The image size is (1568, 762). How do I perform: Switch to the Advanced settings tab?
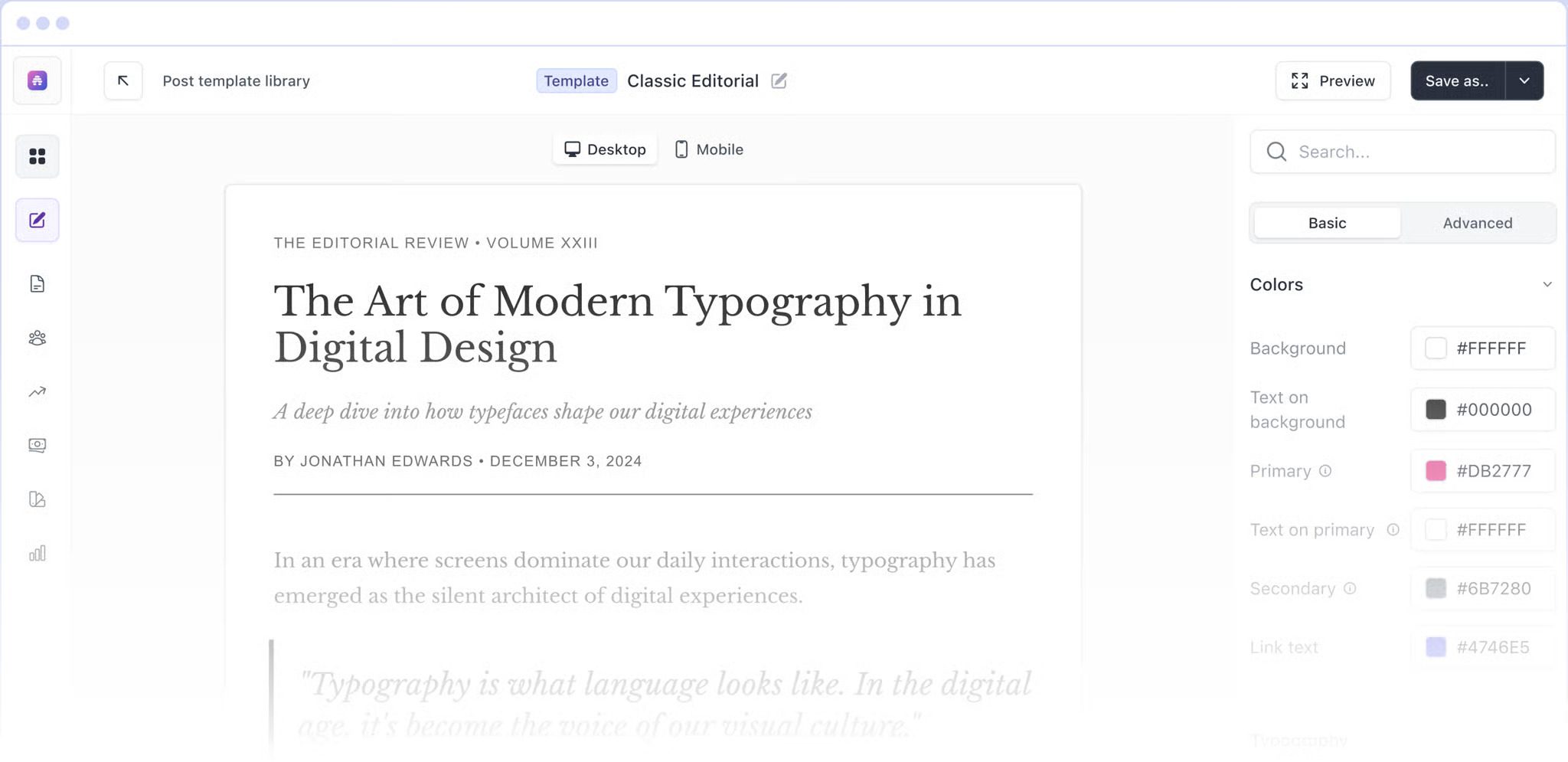(x=1477, y=223)
